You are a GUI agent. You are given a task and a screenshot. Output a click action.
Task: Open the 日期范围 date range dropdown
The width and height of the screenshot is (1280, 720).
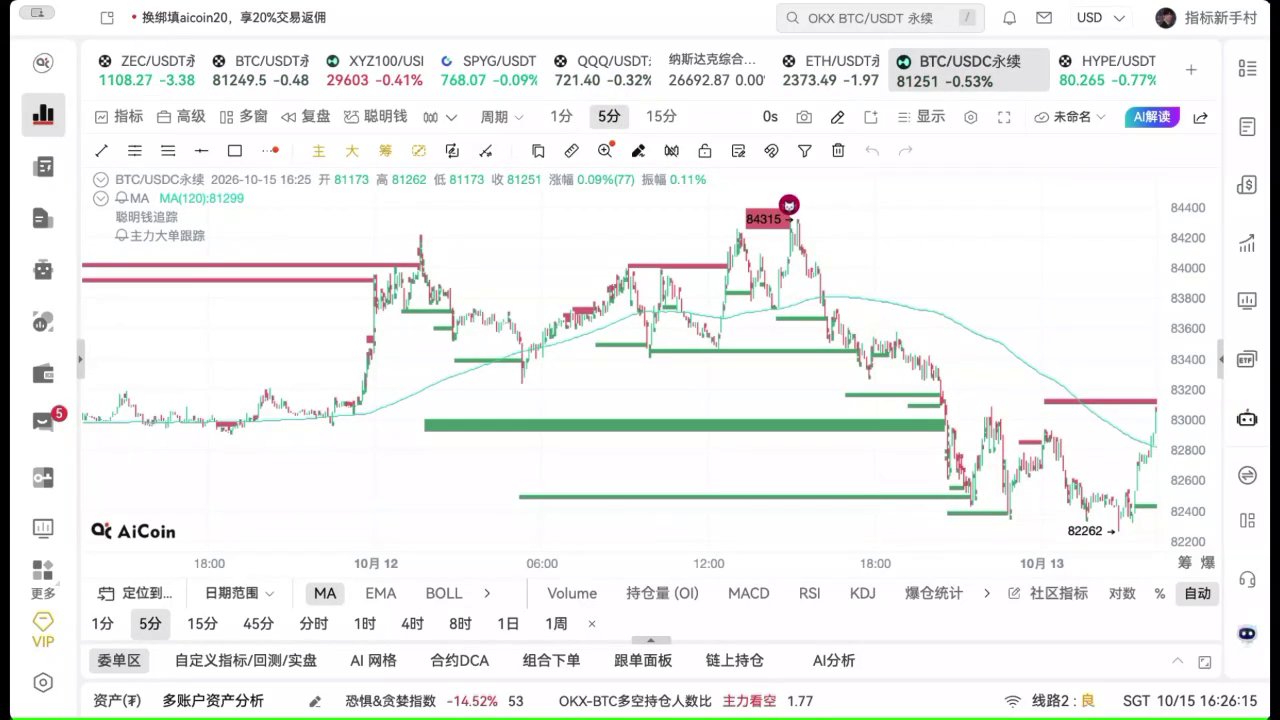coord(238,593)
